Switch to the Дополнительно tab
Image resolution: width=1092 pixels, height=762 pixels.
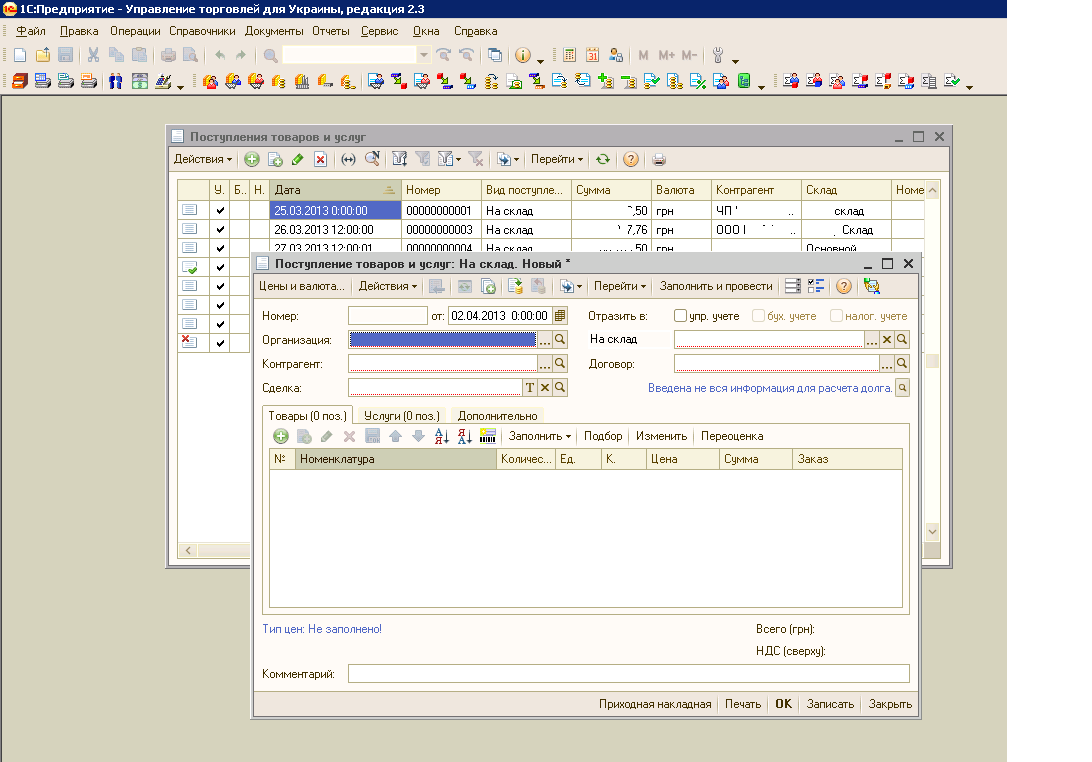[497, 416]
